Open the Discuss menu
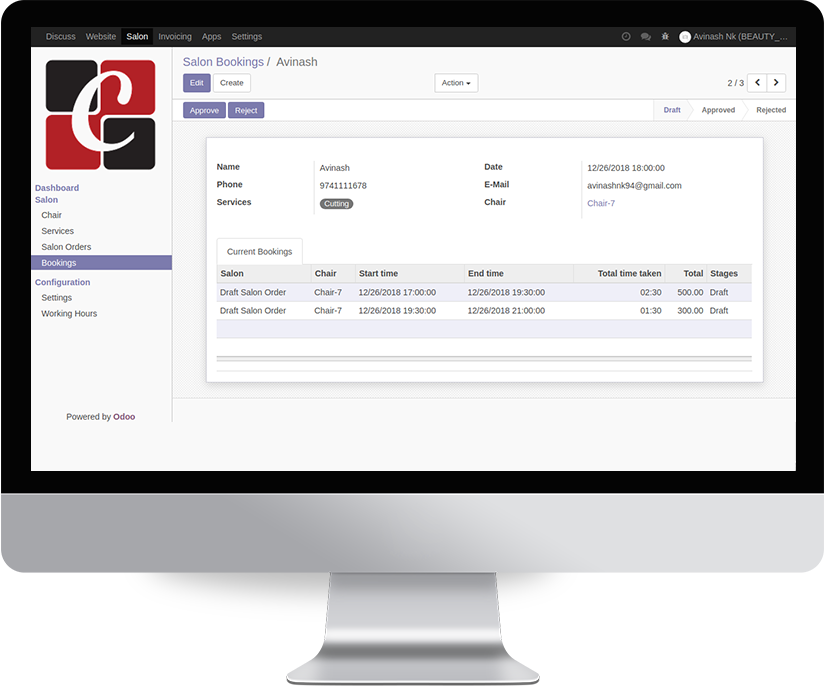Screen dimensions: 824x686 60,36
